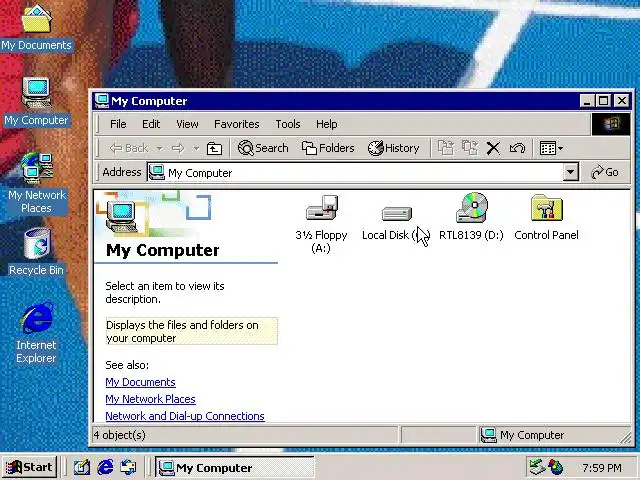Click the Start button
Image resolution: width=640 pixels, height=480 pixels.
coord(29,467)
